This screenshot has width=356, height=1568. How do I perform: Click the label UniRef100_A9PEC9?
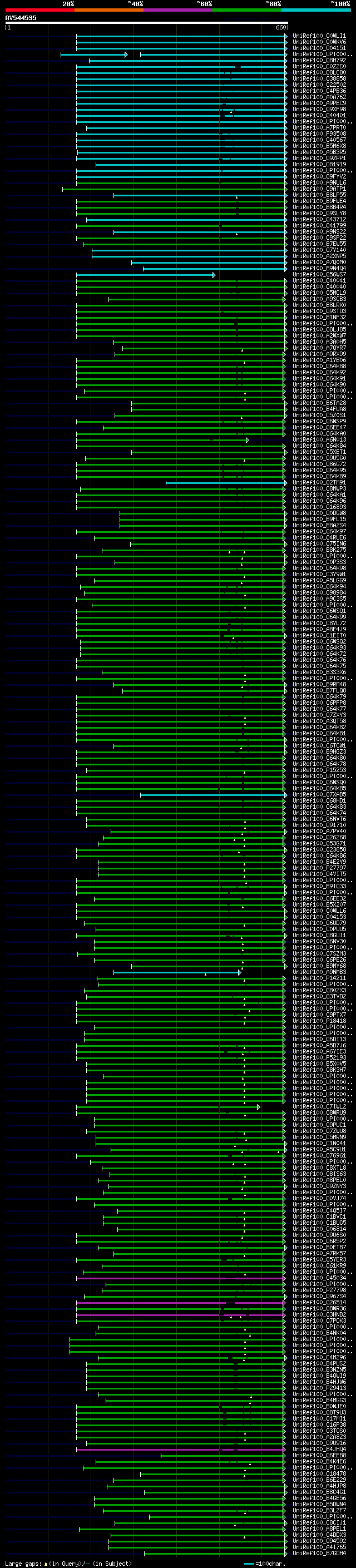(319, 103)
